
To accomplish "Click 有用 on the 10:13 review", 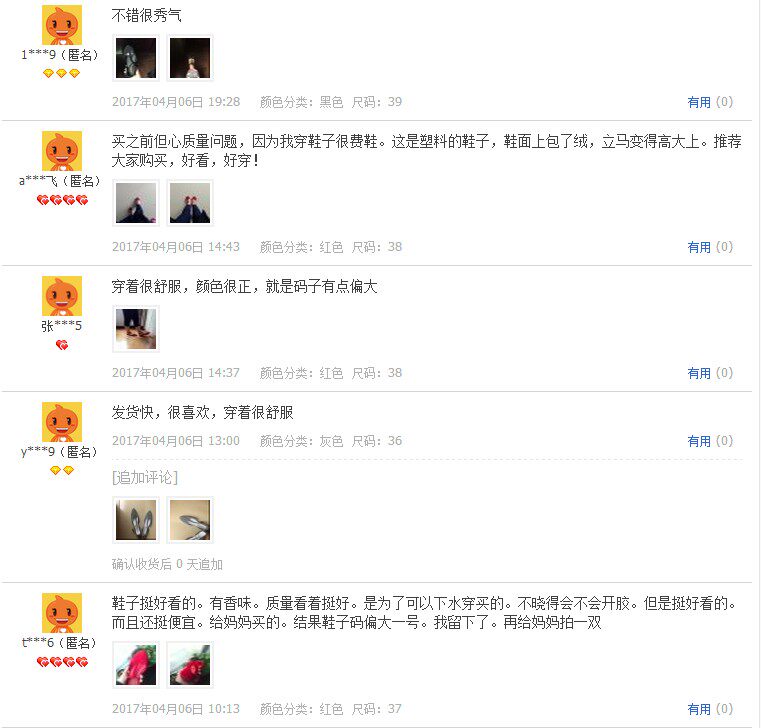I will (x=699, y=709).
